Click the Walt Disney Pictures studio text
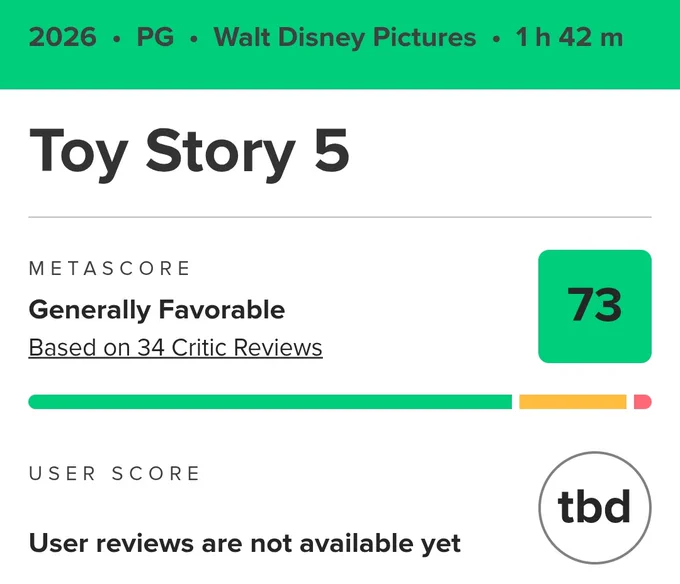 (345, 38)
